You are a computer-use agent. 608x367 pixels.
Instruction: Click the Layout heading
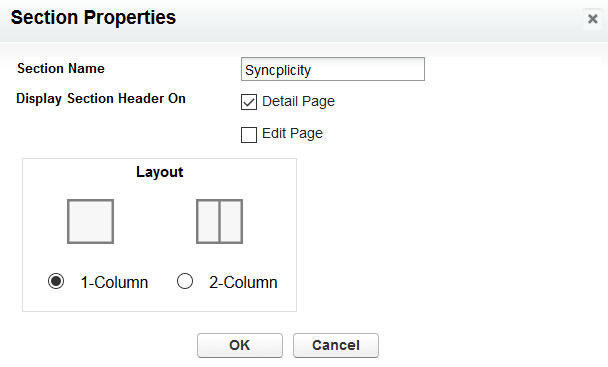pos(159,172)
